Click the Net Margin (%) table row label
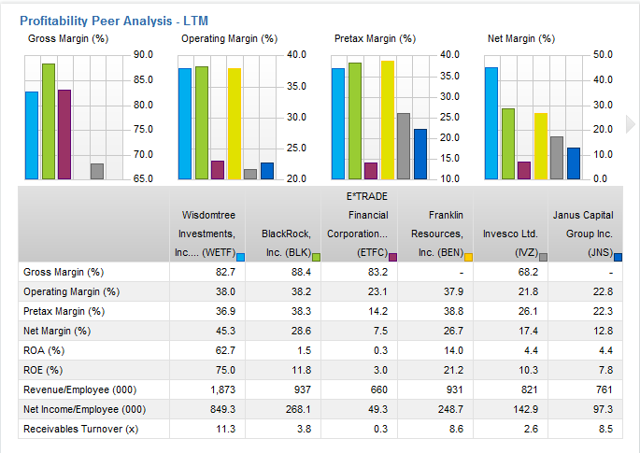Viewport: 640px width, 453px height. coord(57,331)
